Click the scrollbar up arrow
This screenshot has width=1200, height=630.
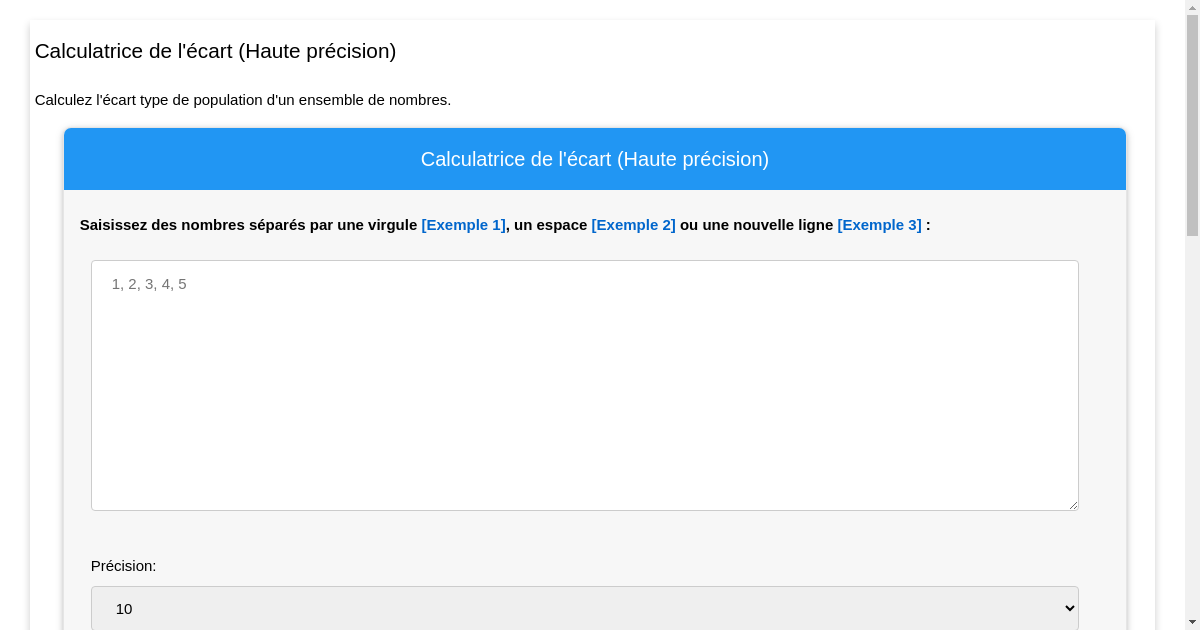click(x=1191, y=8)
